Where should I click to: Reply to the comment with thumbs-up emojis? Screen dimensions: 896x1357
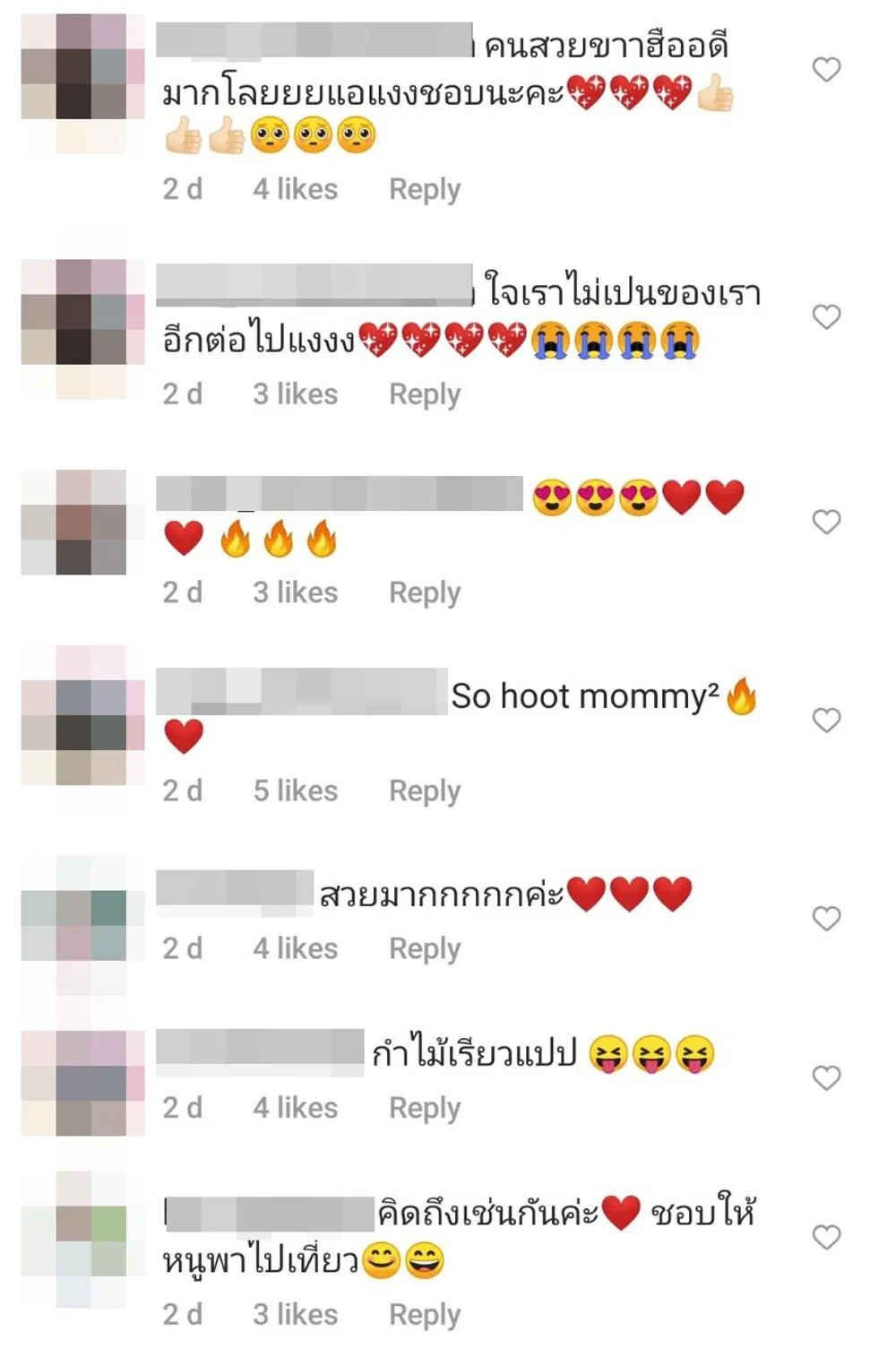[425, 190]
